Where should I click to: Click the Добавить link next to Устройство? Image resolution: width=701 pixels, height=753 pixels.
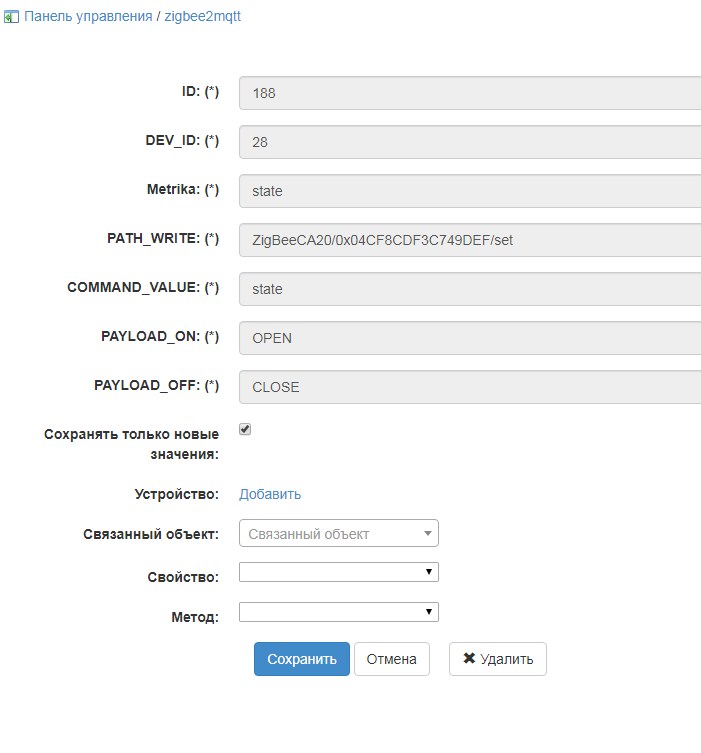[x=270, y=494]
